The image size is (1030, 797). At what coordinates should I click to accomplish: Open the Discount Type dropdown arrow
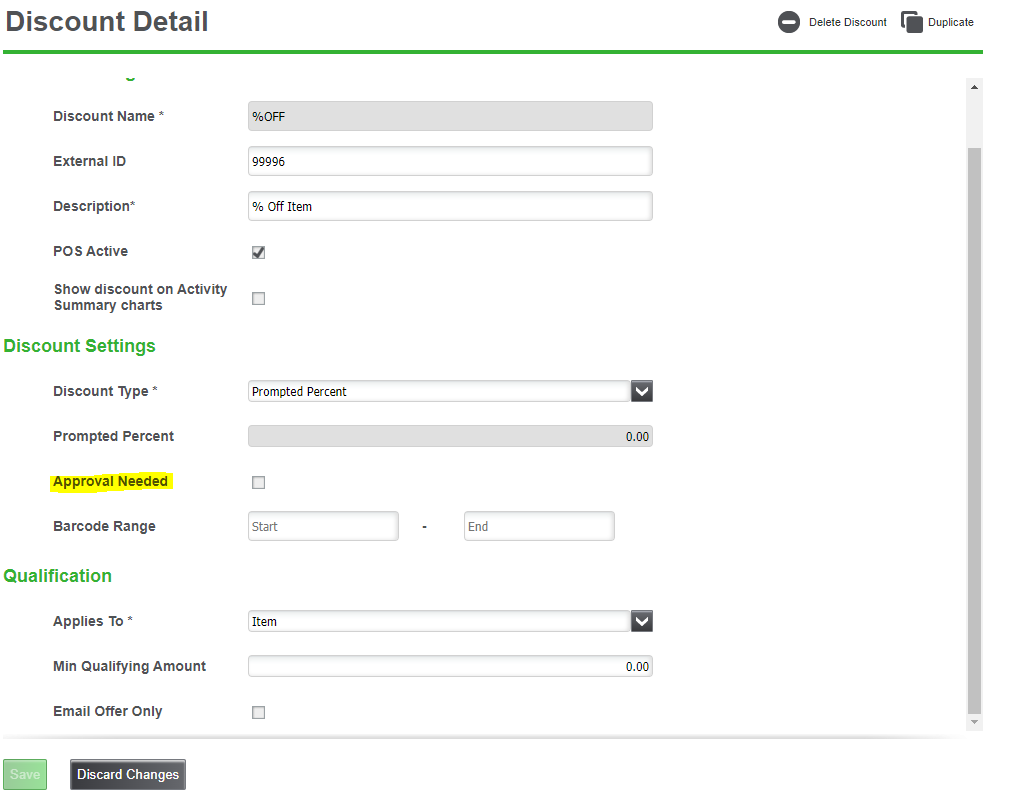(642, 391)
